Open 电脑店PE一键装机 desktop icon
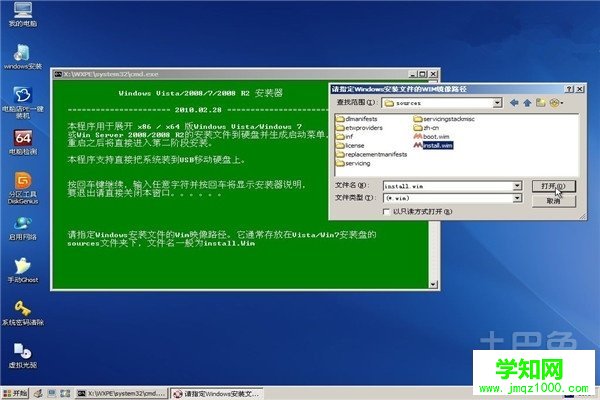Viewport: 600px width, 400px height. click(x=23, y=102)
